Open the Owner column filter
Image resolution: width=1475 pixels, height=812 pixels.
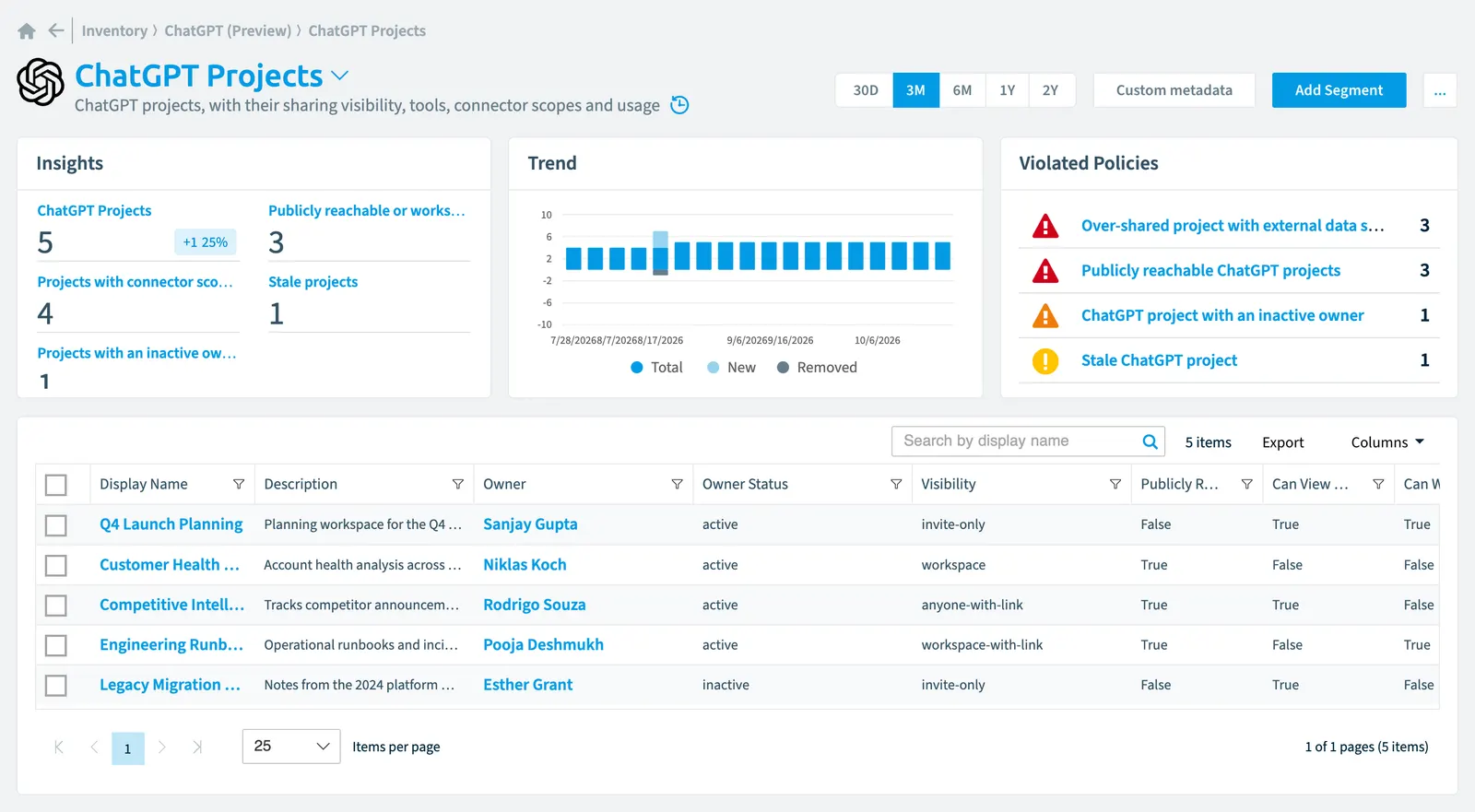point(677,484)
